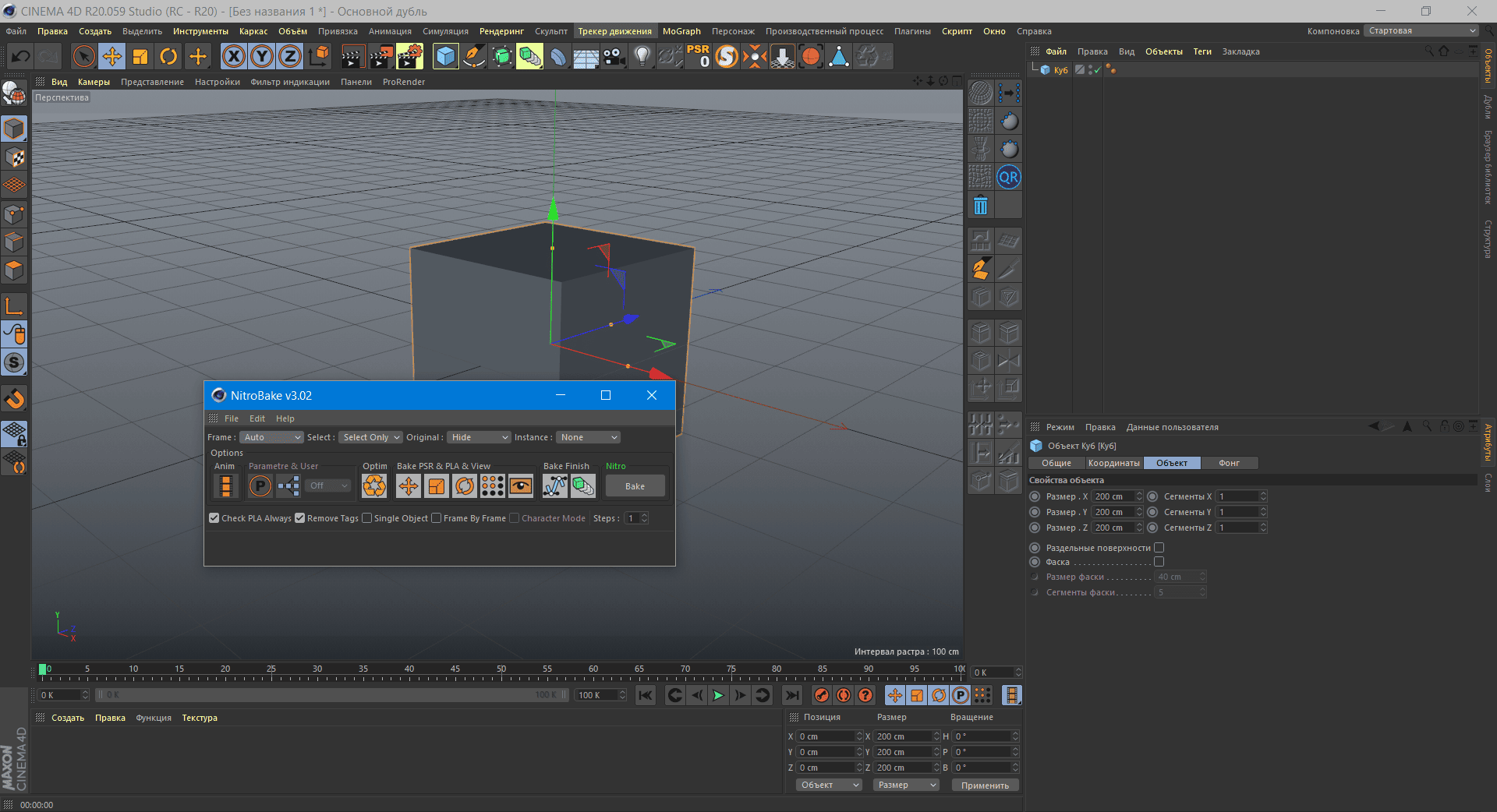
Task: Enable the Single Object checkbox
Action: pyautogui.click(x=367, y=518)
